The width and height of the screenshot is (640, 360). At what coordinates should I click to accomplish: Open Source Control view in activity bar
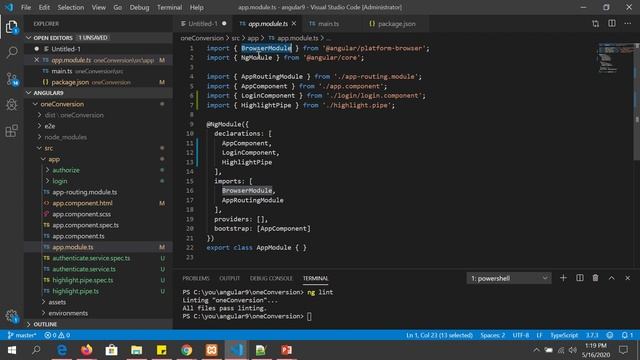tap(11, 79)
